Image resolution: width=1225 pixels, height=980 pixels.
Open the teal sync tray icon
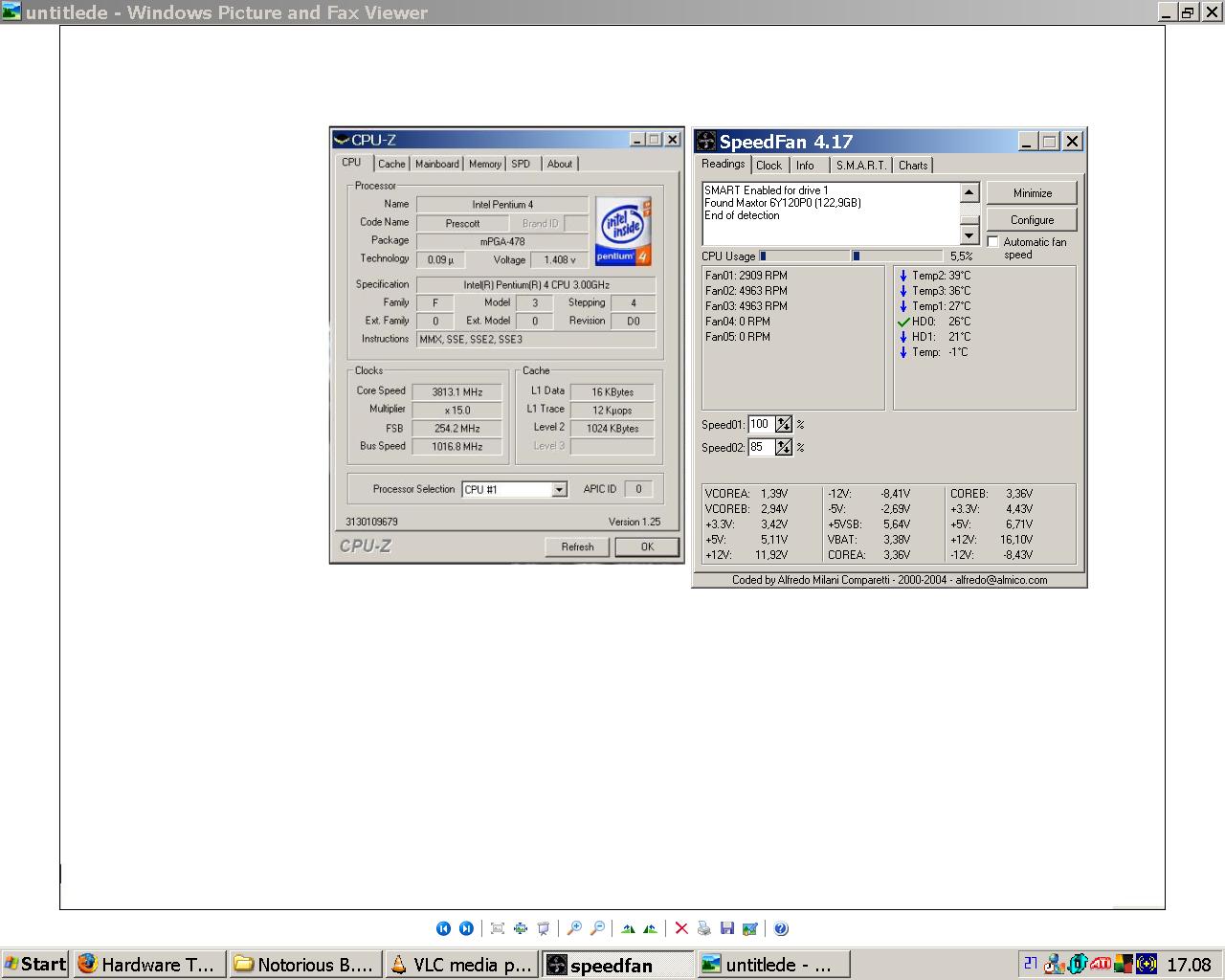1078,964
